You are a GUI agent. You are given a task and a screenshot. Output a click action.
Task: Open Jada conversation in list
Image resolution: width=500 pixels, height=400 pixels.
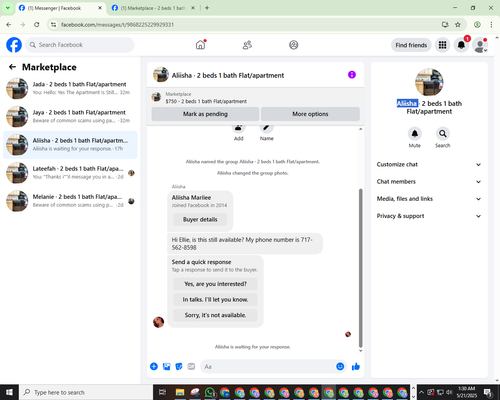tap(70, 88)
